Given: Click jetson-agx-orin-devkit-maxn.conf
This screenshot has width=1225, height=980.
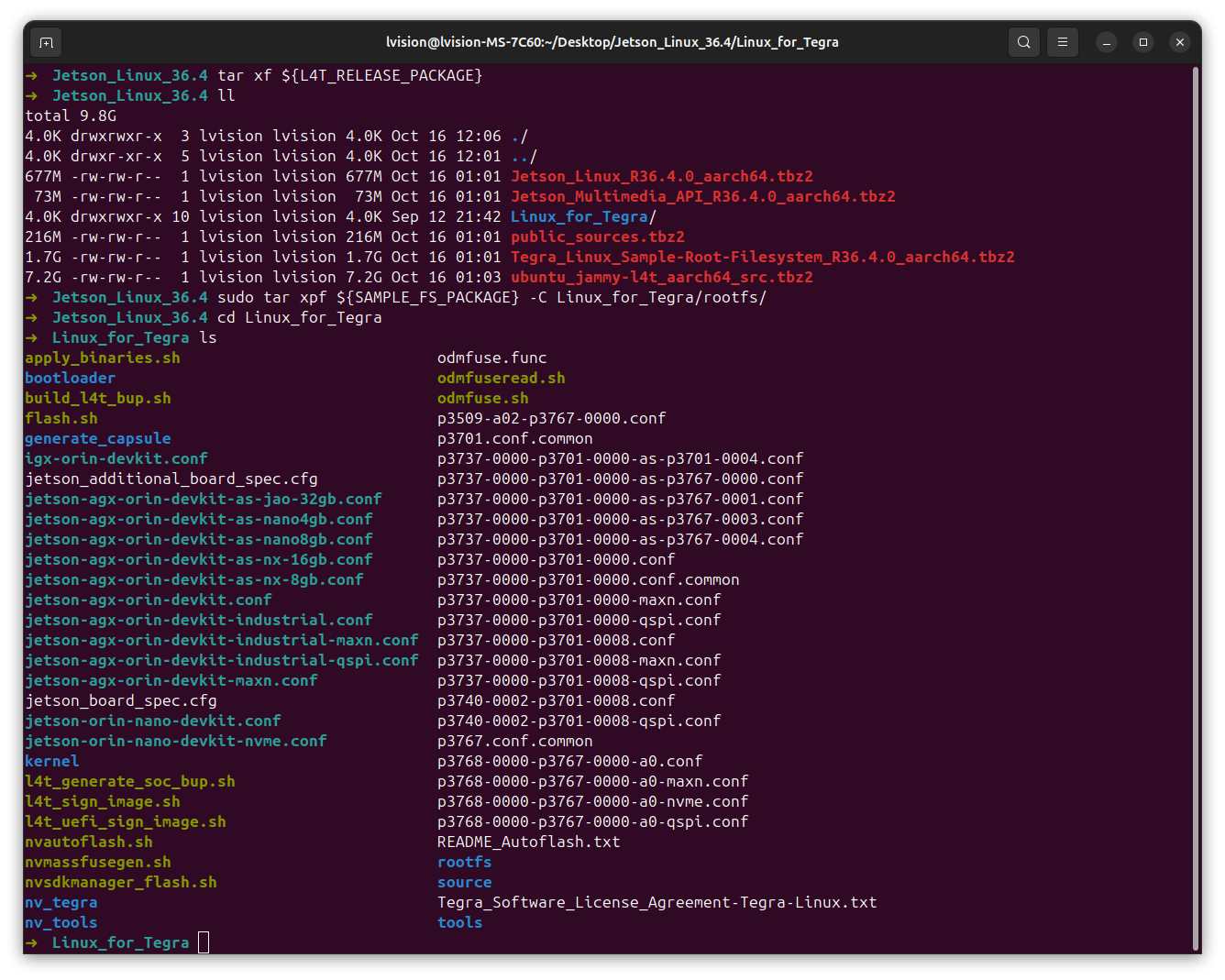Looking at the screenshot, I should click(171, 680).
